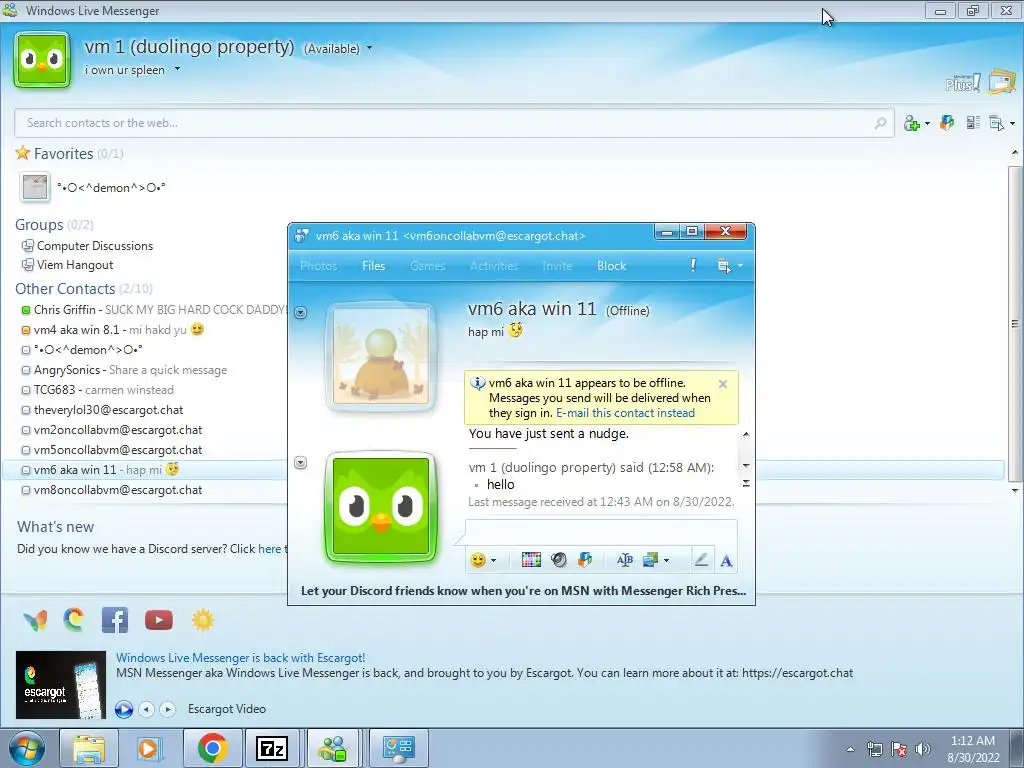1024x768 pixels.
Task: Click the AB text formatting icon in chat
Action: click(x=625, y=560)
